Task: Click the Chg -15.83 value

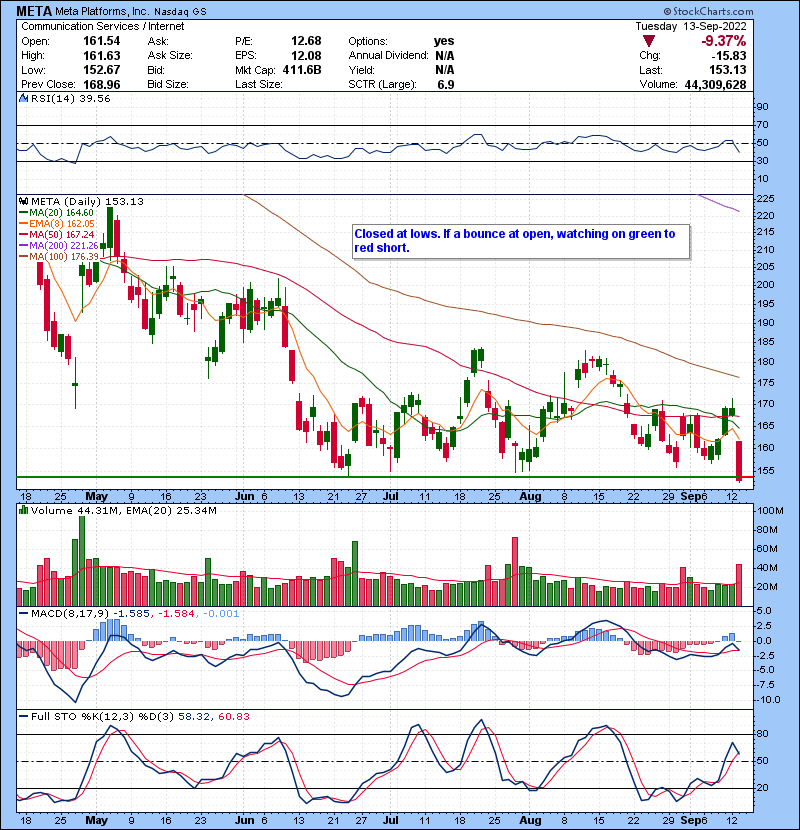Action: point(729,56)
